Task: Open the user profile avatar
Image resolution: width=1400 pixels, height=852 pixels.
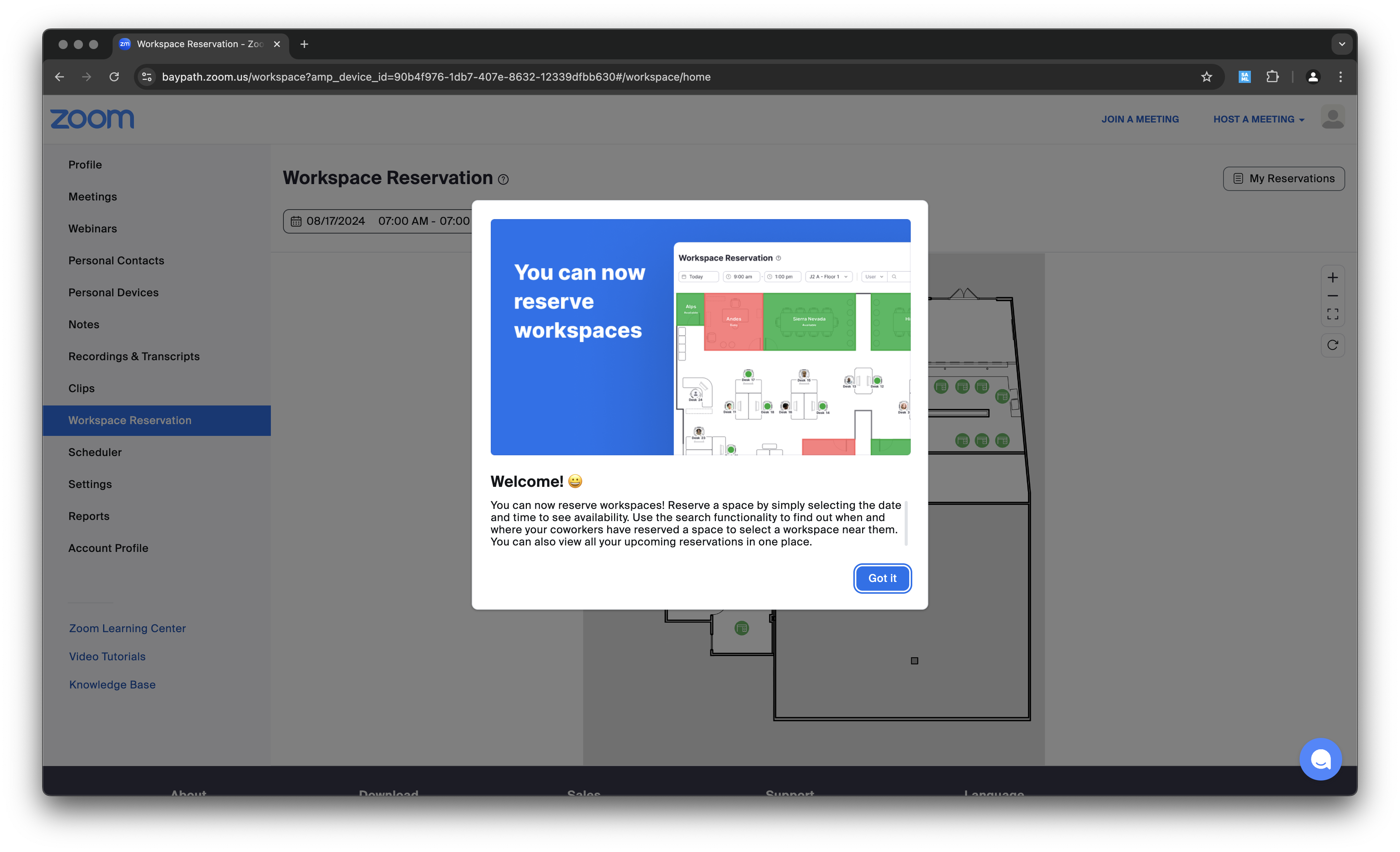Action: (1332, 118)
